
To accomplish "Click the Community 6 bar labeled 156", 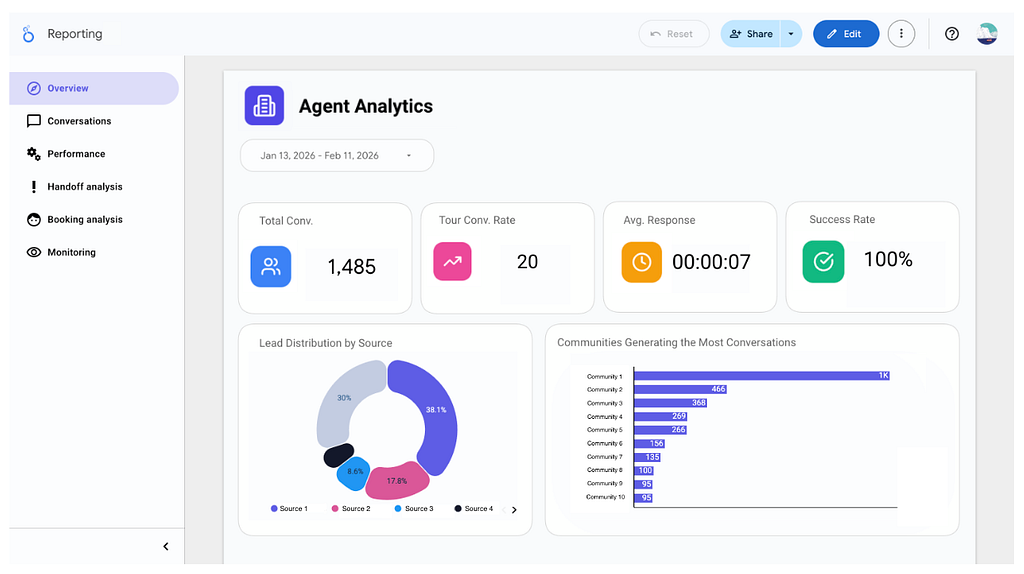I will [649, 443].
